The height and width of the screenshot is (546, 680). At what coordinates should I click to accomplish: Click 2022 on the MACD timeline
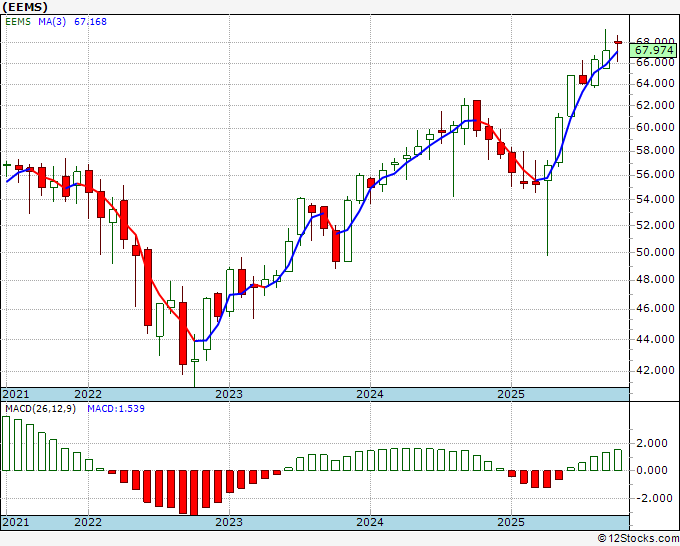coord(88,522)
